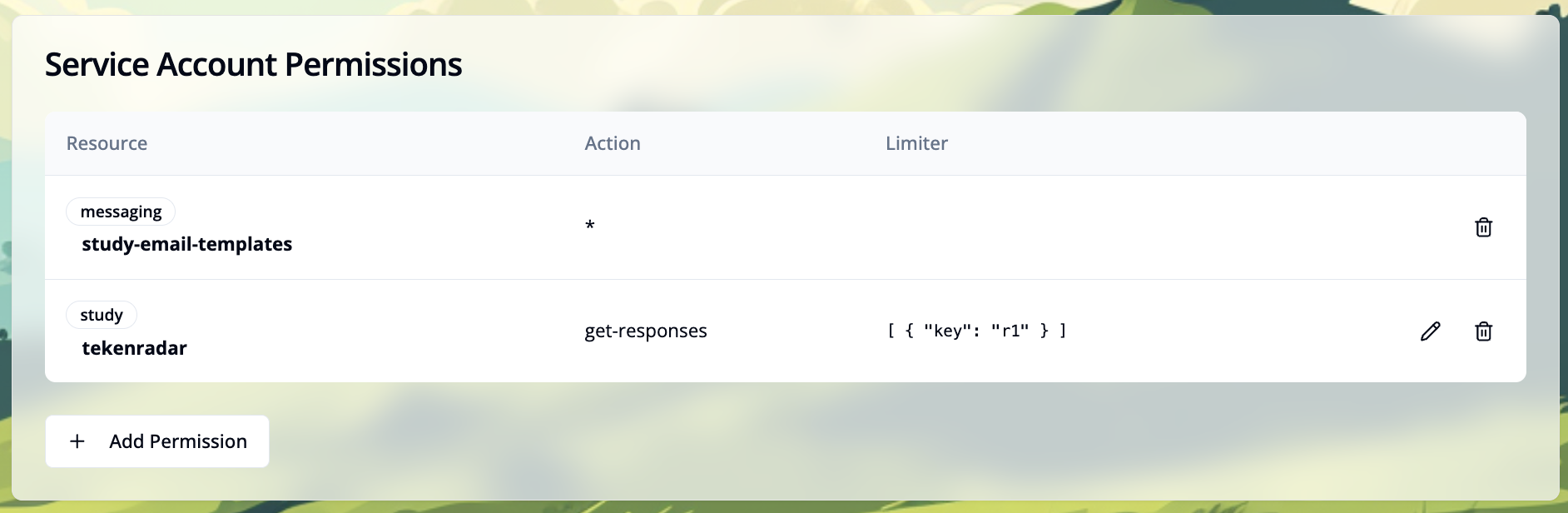The height and width of the screenshot is (513, 1568).
Task: Click the Service Account Permissions heading
Action: (254, 63)
